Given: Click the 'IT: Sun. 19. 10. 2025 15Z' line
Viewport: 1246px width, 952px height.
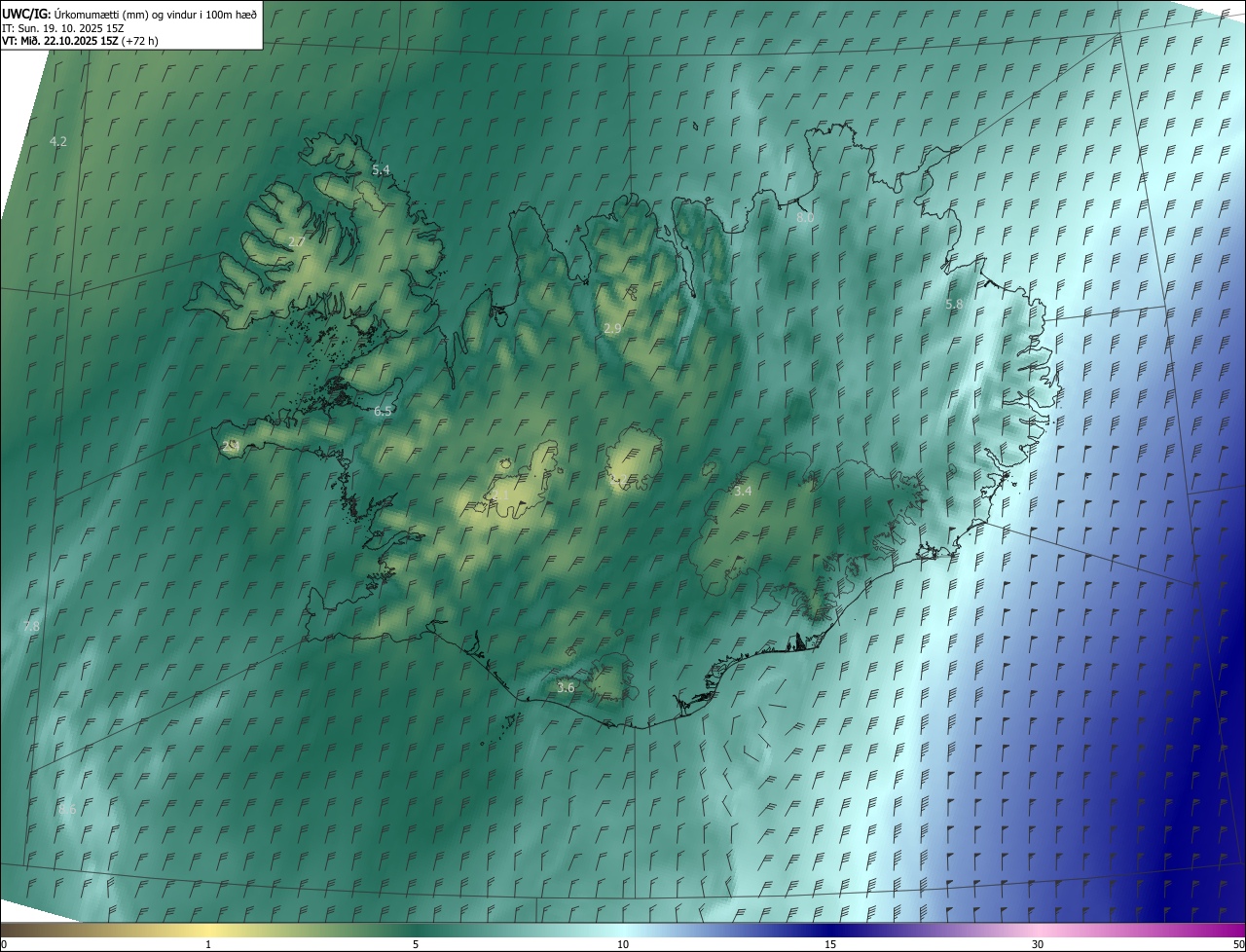Looking at the screenshot, I should (x=63, y=27).
